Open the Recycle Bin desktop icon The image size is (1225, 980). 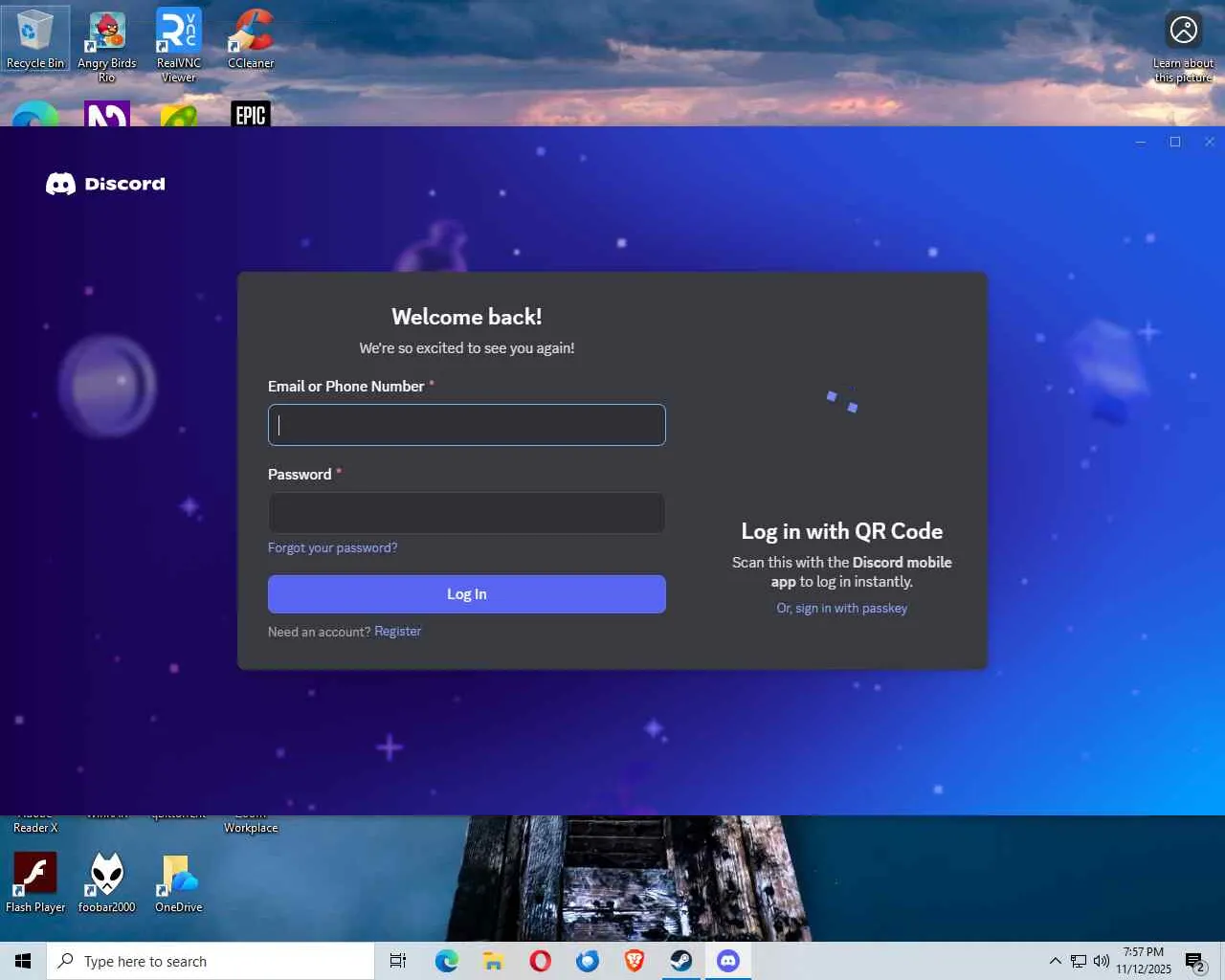[x=35, y=38]
